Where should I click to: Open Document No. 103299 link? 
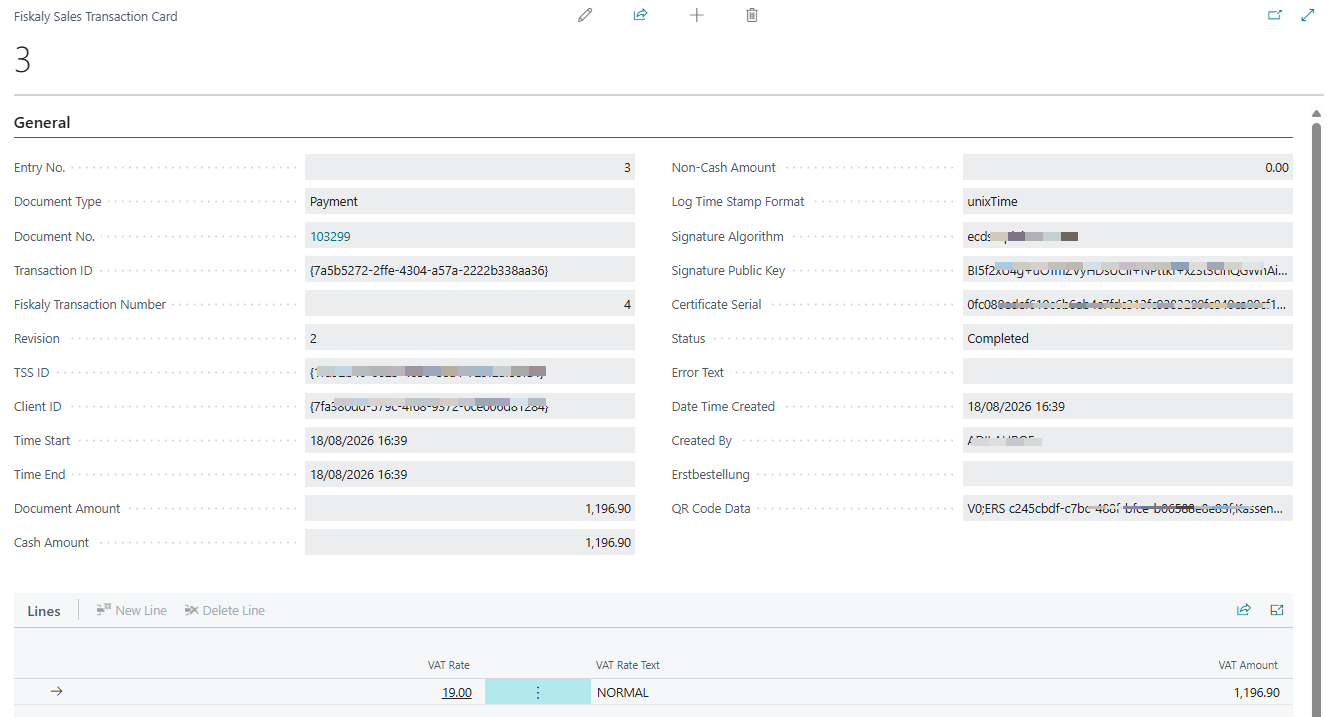click(x=330, y=236)
